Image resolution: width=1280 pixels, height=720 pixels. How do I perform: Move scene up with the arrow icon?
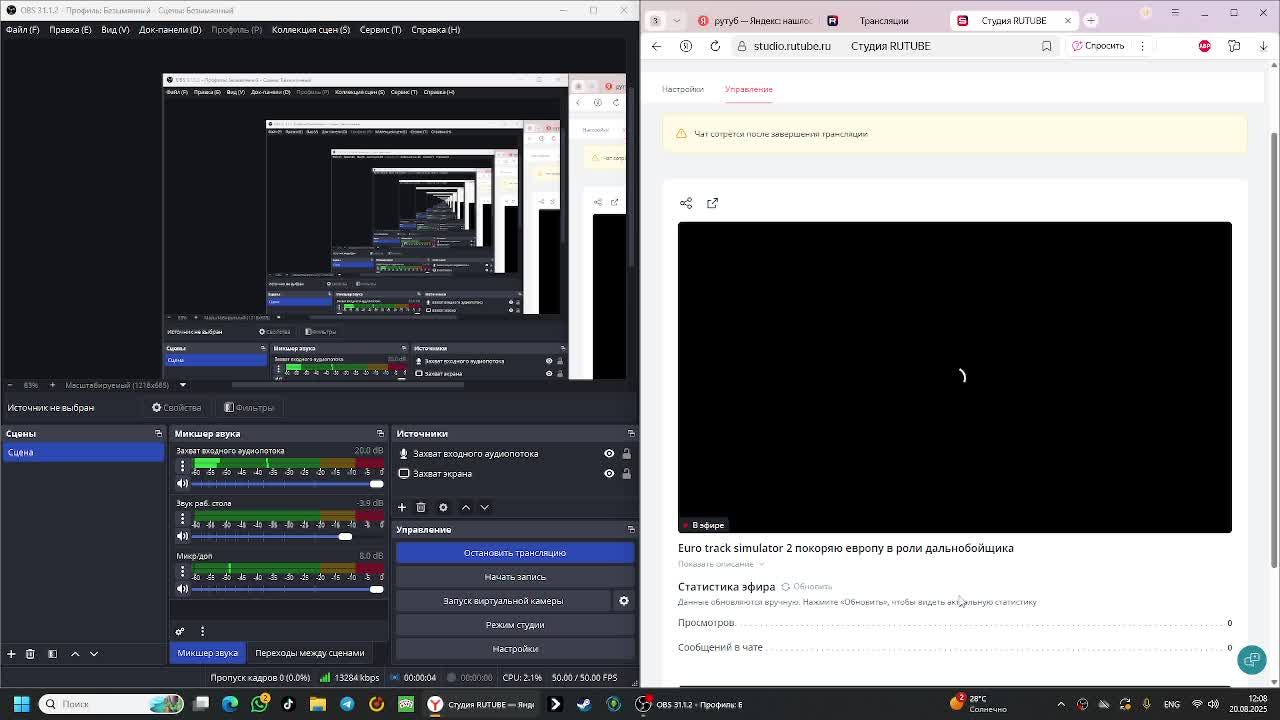point(75,653)
